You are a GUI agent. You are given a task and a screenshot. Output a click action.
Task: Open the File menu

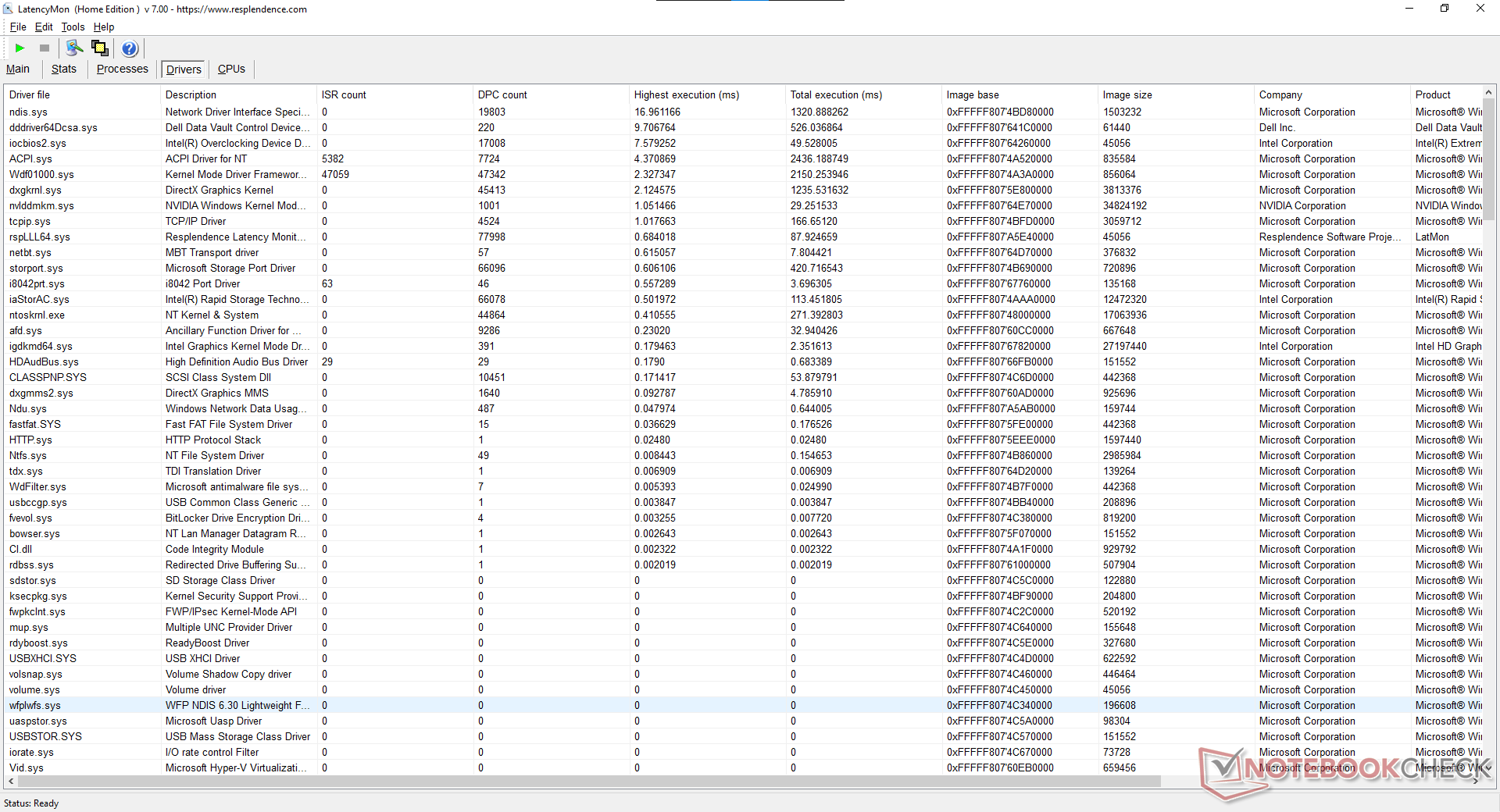click(18, 27)
